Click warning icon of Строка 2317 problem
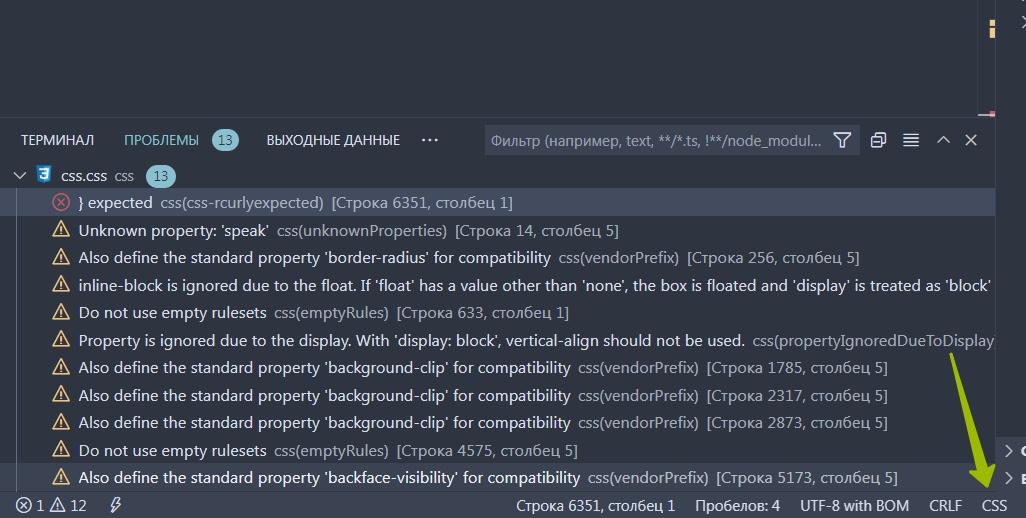The width and height of the screenshot is (1026, 518). 61,394
